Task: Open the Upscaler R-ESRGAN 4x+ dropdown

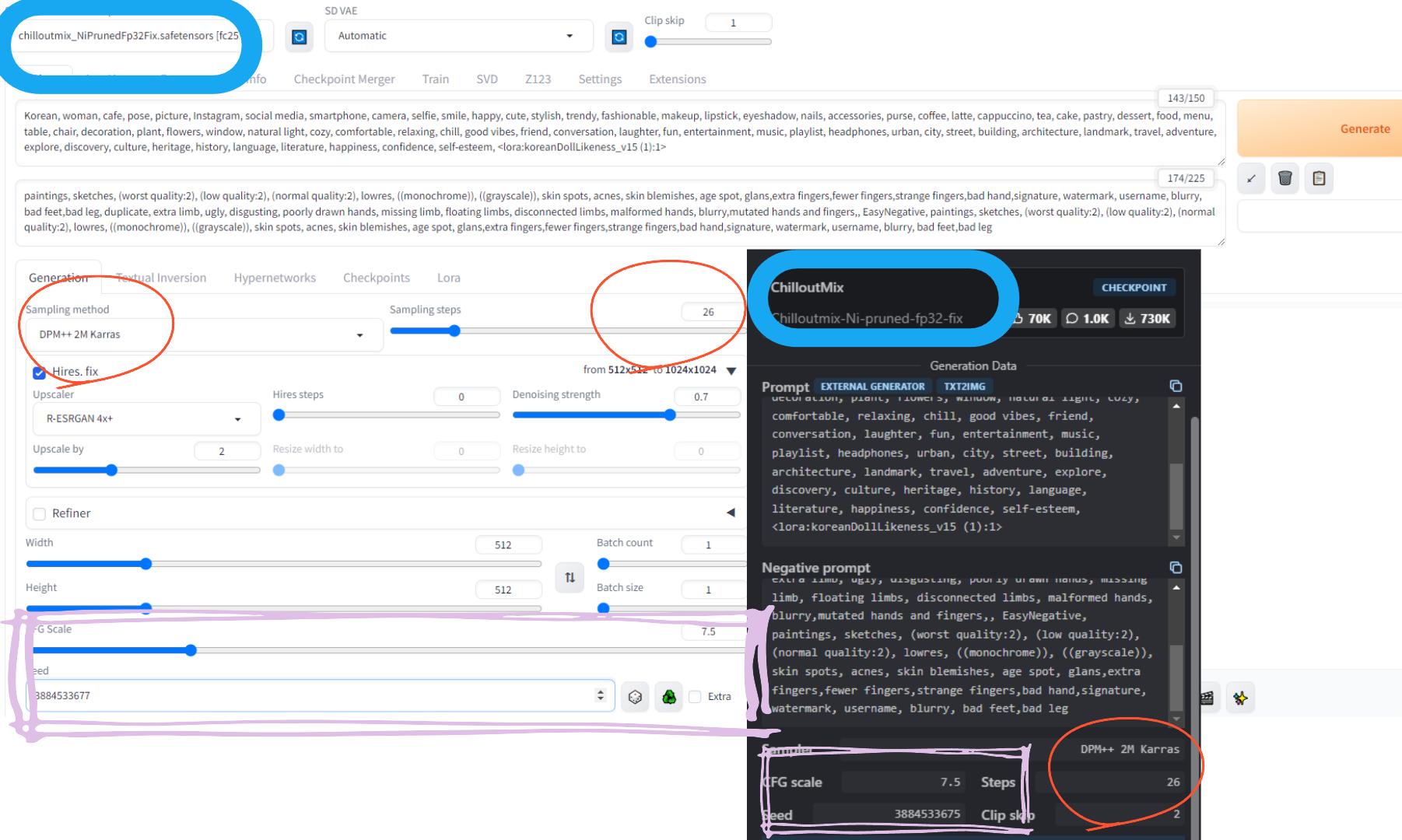Action: [146, 418]
